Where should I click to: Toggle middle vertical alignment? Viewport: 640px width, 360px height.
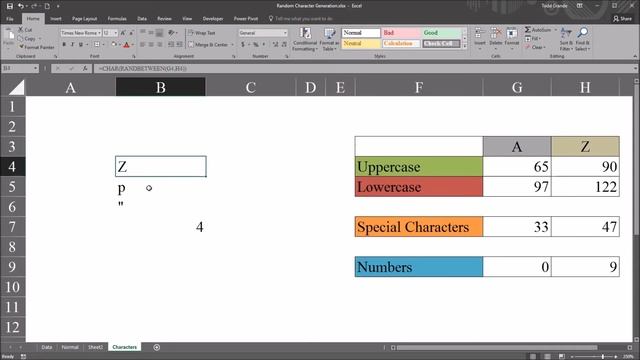point(151,33)
